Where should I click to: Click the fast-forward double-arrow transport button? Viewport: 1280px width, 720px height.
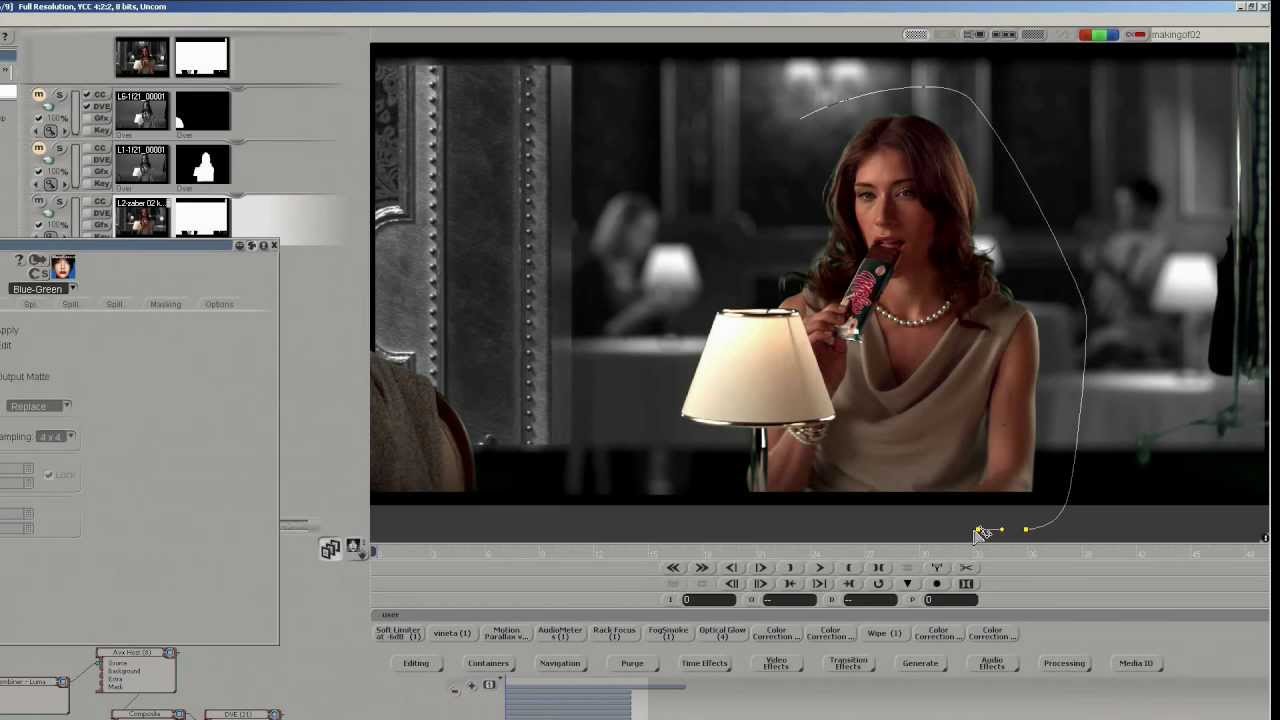[x=702, y=568]
